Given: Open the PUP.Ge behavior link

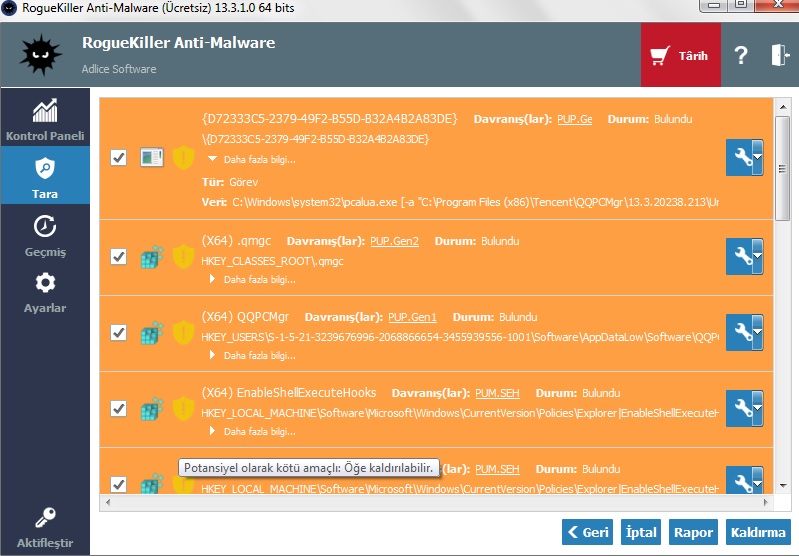Looking at the screenshot, I should (574, 119).
